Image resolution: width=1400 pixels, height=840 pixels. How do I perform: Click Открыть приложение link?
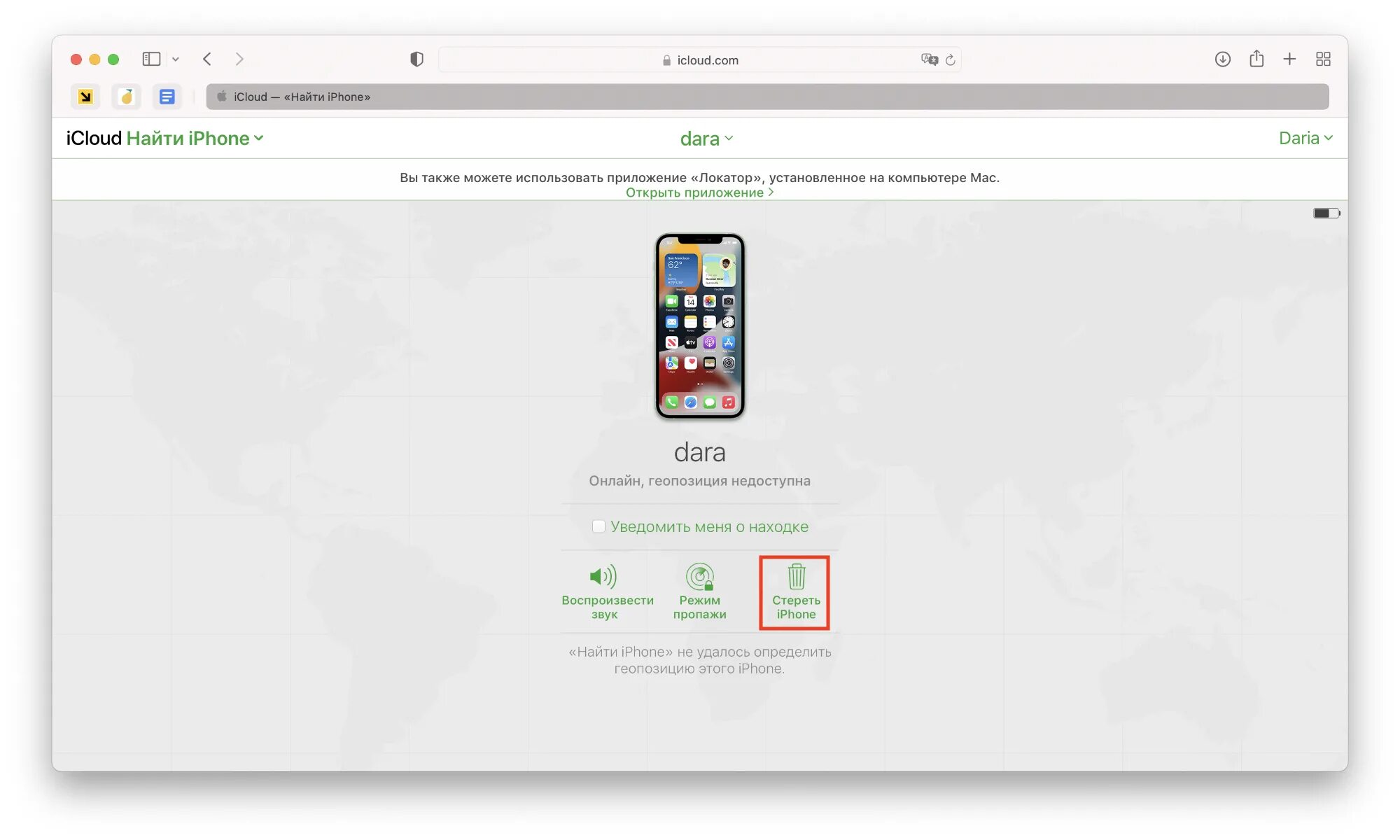[x=699, y=192]
